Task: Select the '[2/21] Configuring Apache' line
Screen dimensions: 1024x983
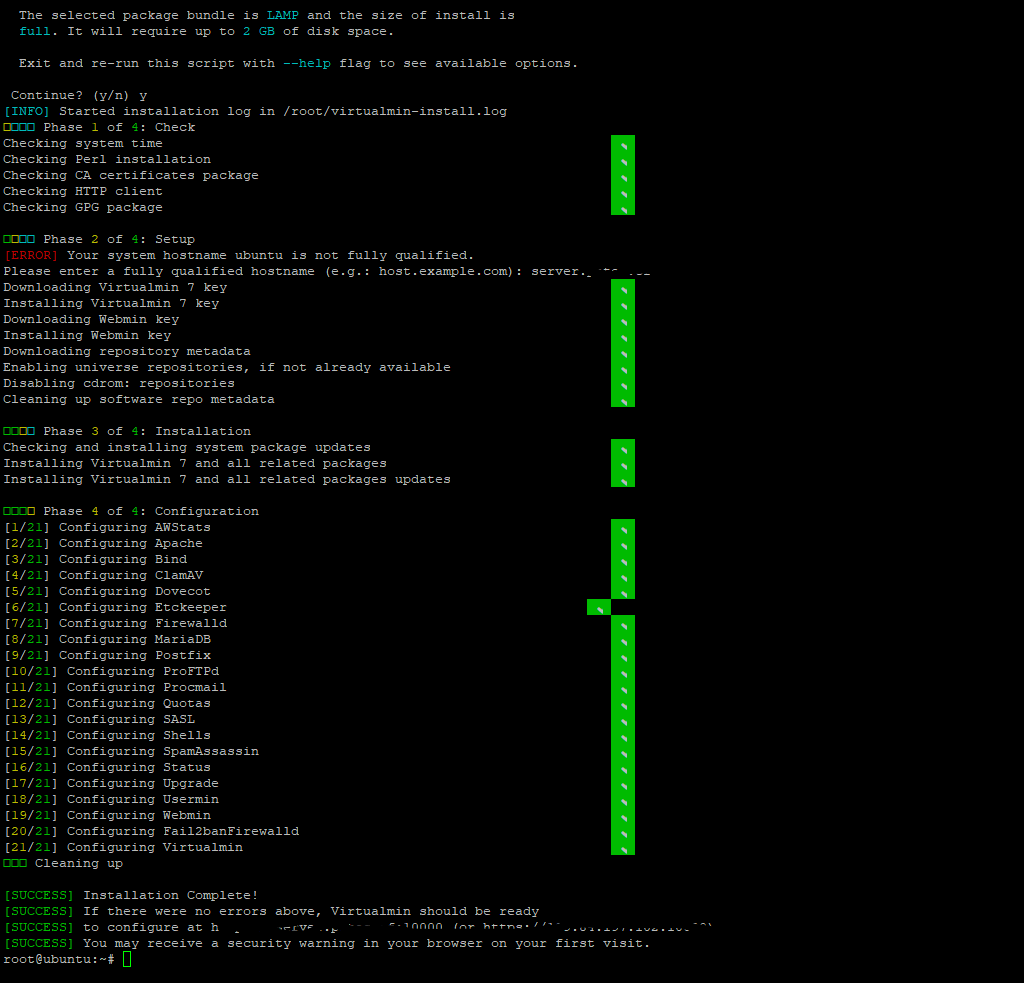Action: [x=103, y=543]
